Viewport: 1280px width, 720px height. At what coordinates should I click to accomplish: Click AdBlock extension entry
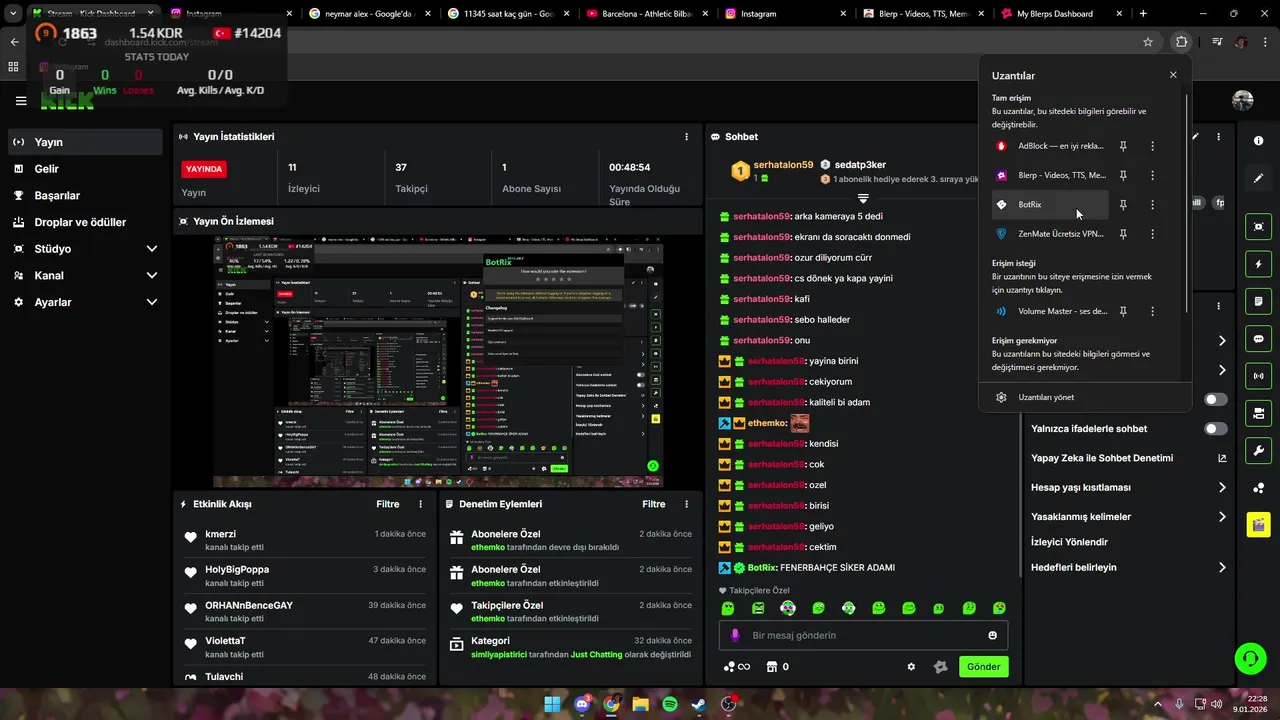1051,146
